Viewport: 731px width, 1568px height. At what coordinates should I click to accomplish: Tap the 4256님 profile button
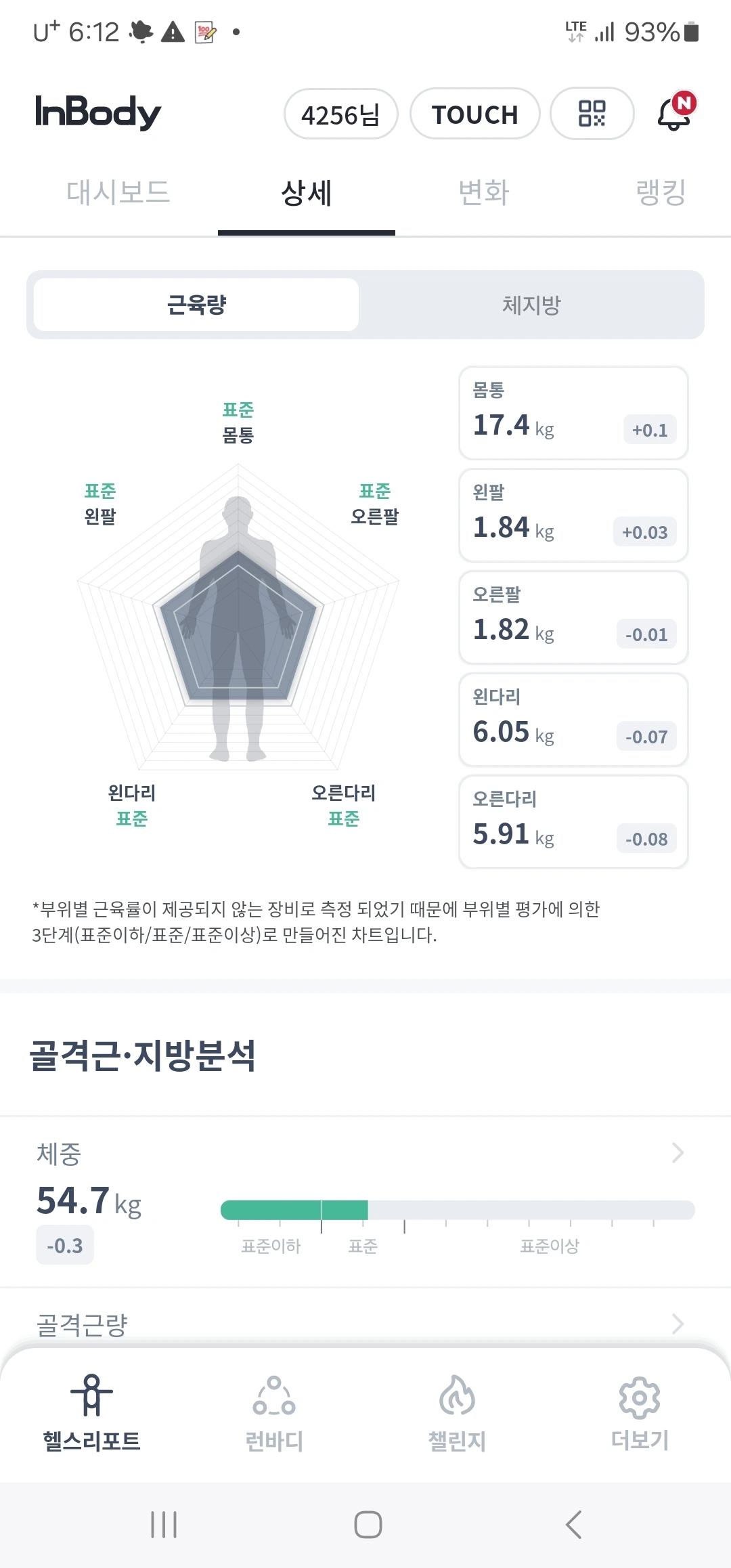coord(340,114)
